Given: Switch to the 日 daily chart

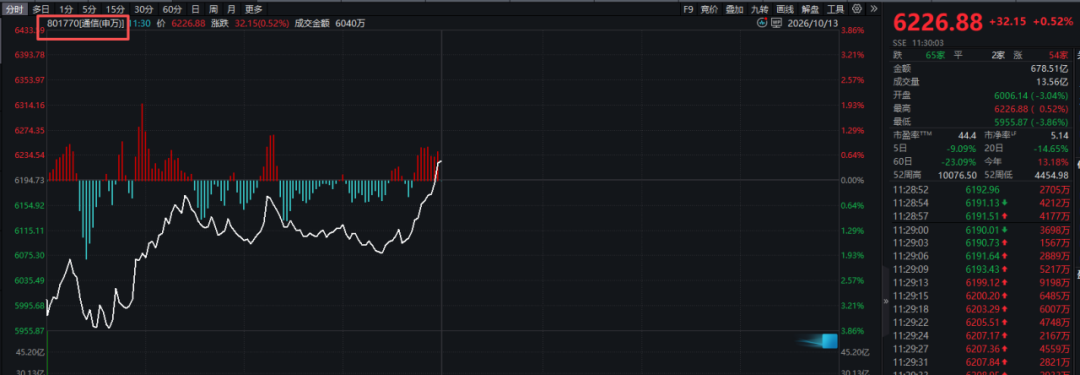Looking at the screenshot, I should coord(196,9).
